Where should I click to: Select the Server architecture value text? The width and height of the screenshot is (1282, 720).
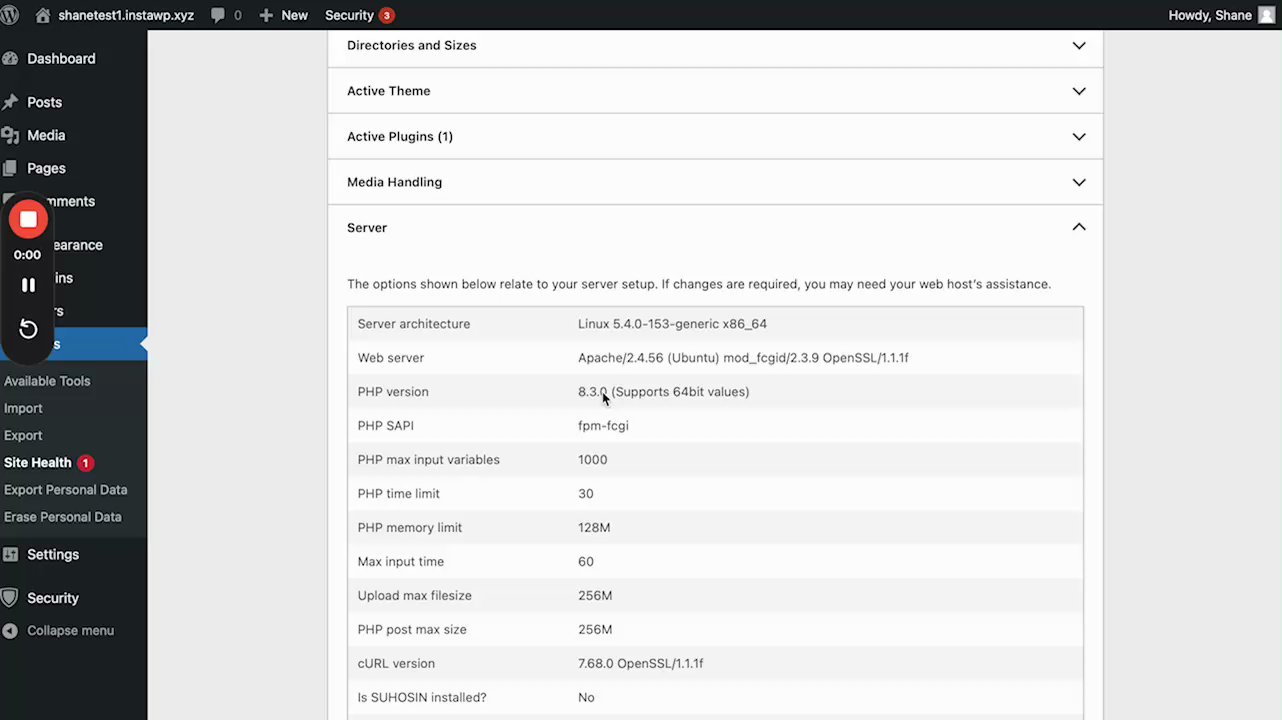(672, 324)
